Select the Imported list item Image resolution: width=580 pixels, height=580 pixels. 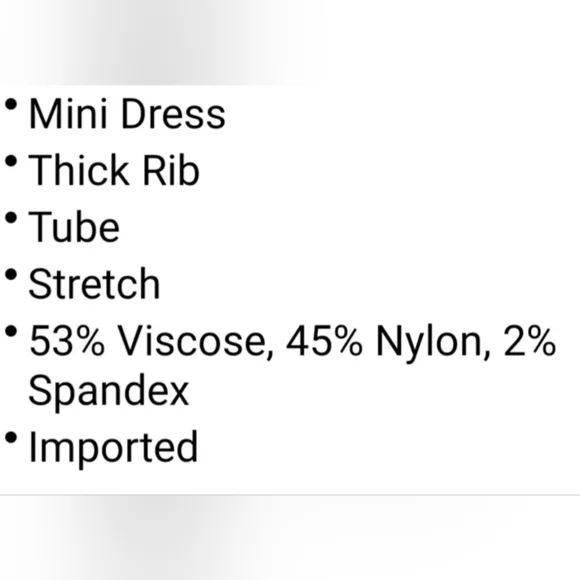[113, 448]
